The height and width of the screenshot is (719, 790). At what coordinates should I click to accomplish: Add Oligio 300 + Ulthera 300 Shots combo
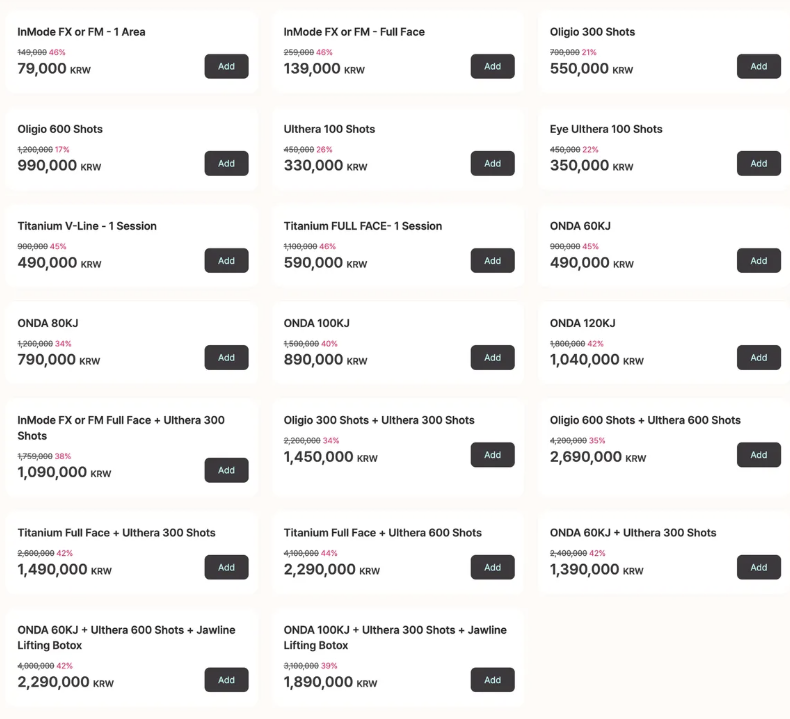(492, 454)
